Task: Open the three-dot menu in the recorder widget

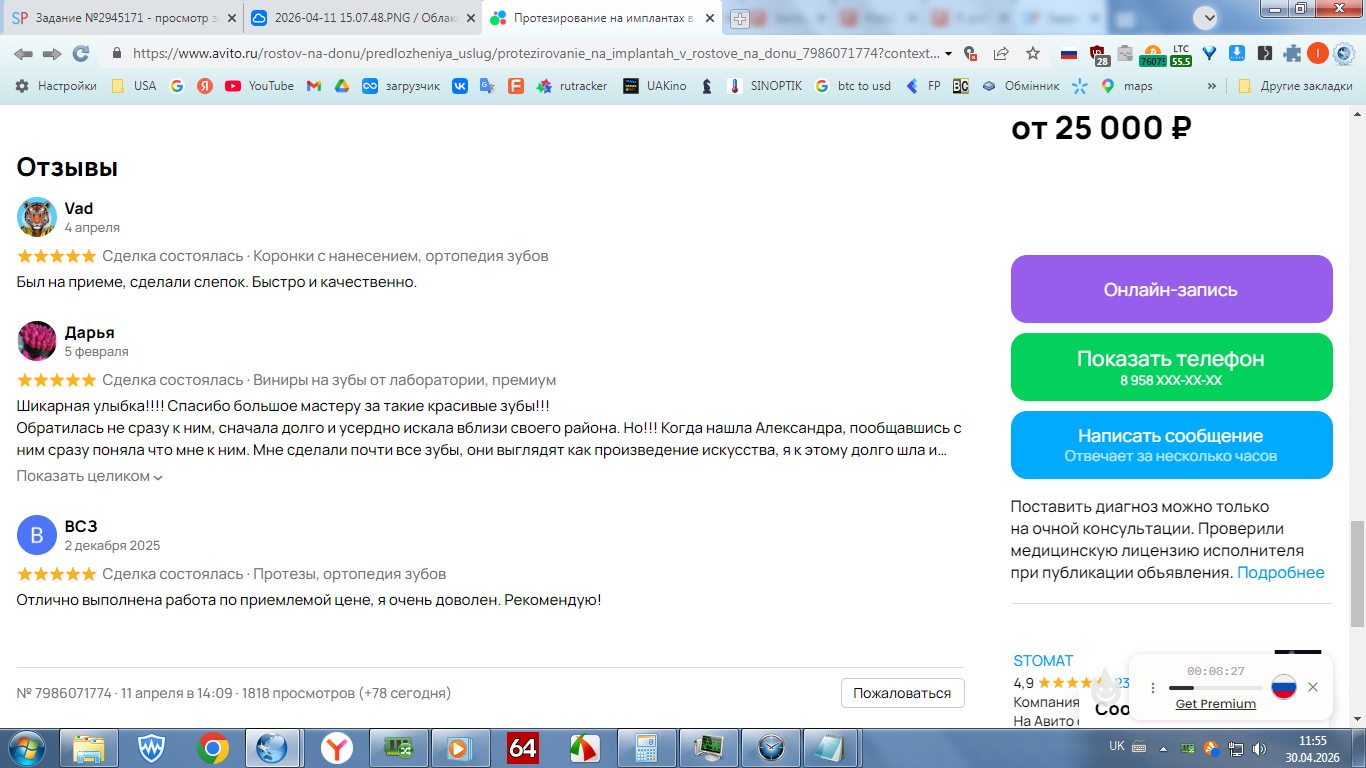Action: (1152, 688)
